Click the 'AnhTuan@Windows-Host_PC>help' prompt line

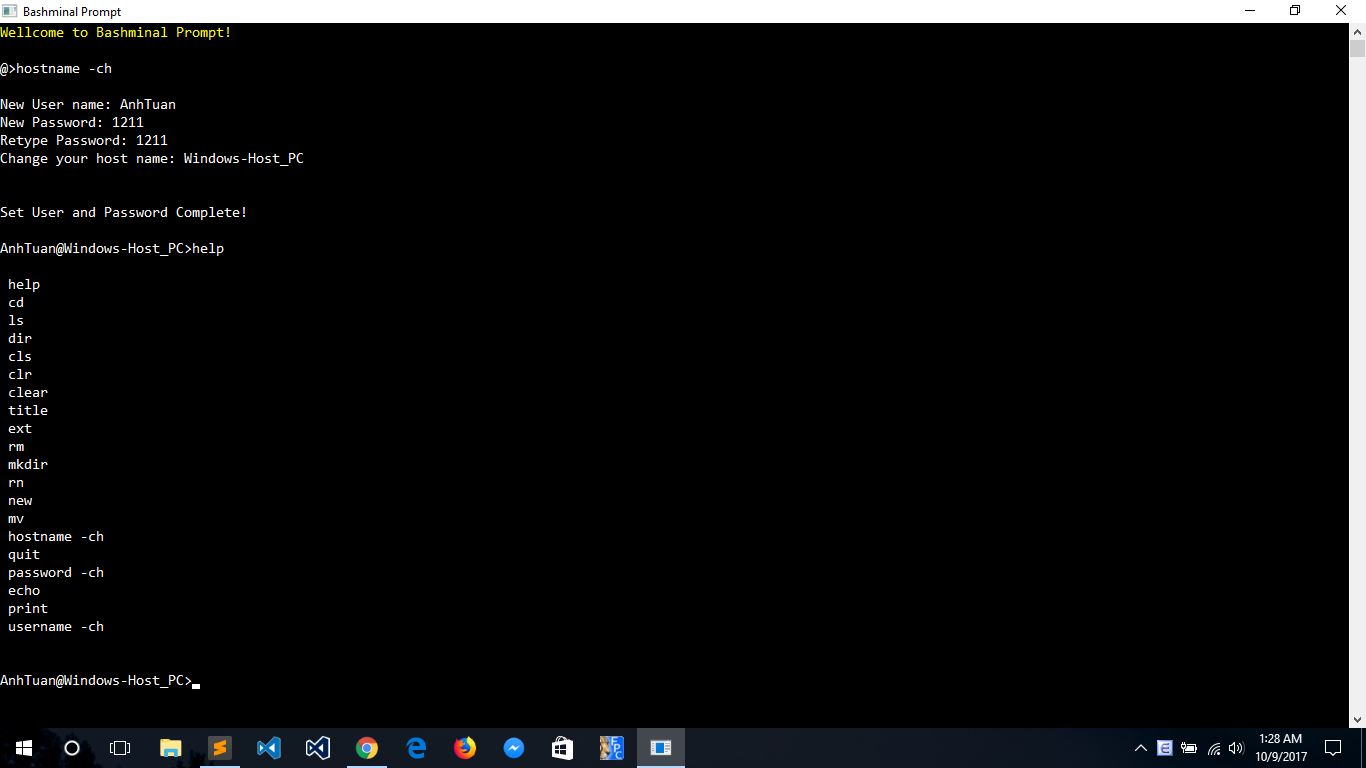(112, 248)
